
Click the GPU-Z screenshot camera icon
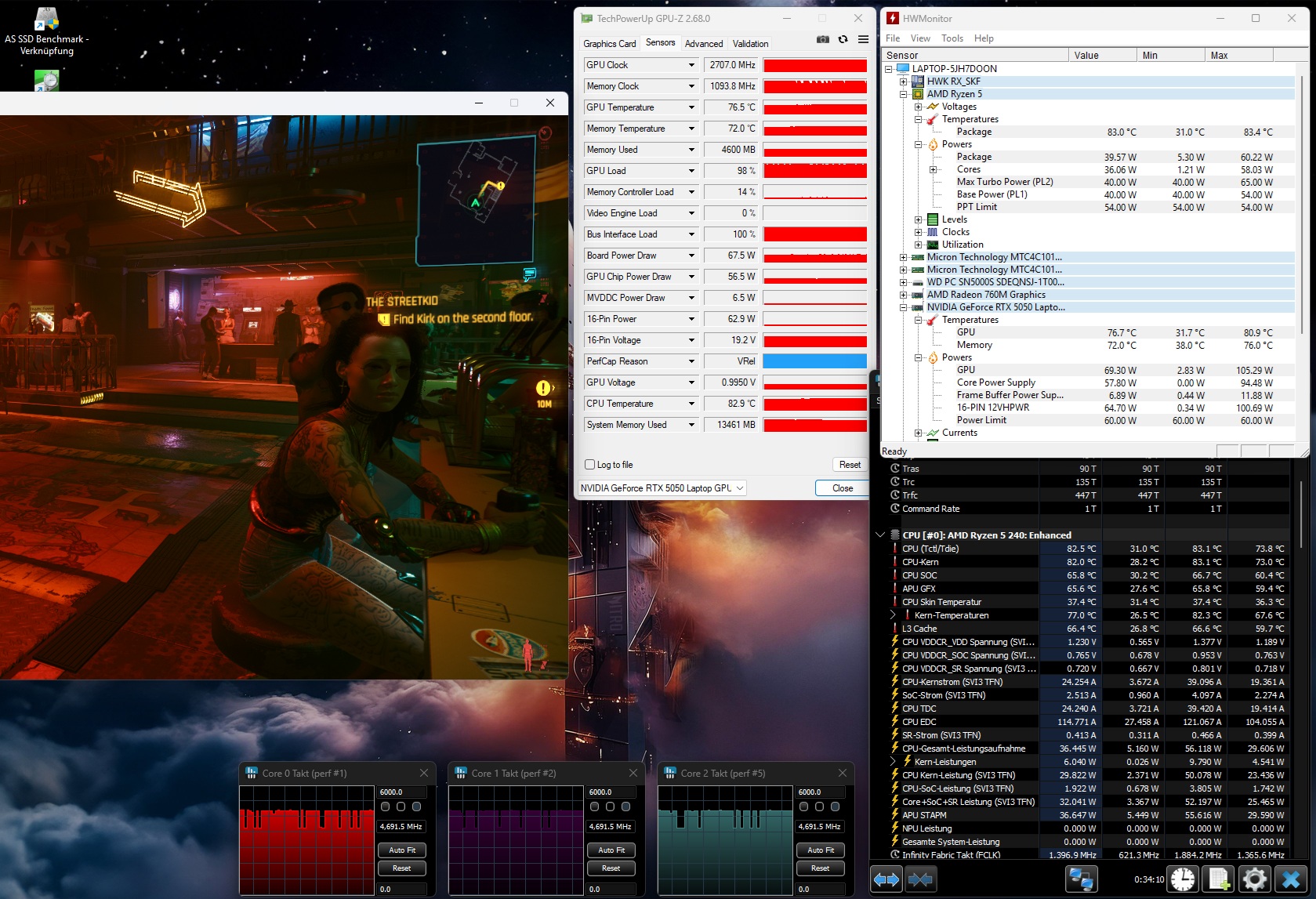tap(822, 40)
